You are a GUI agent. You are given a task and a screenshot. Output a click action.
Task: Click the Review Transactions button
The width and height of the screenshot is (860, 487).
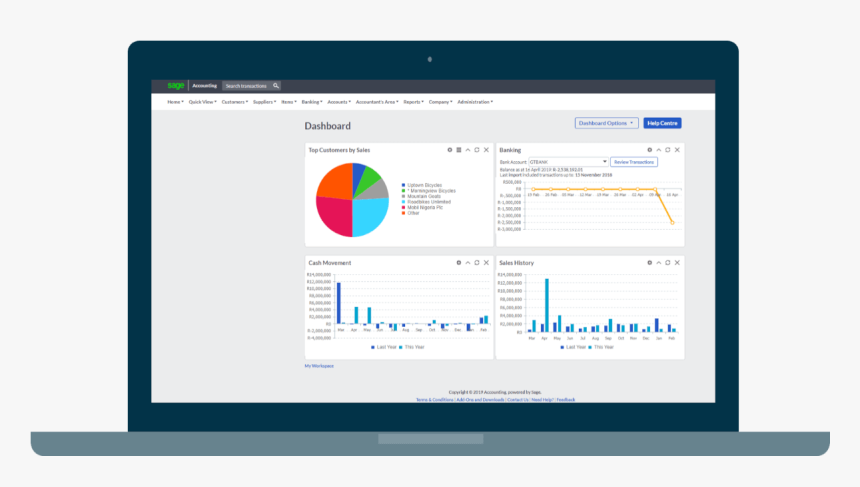point(633,162)
